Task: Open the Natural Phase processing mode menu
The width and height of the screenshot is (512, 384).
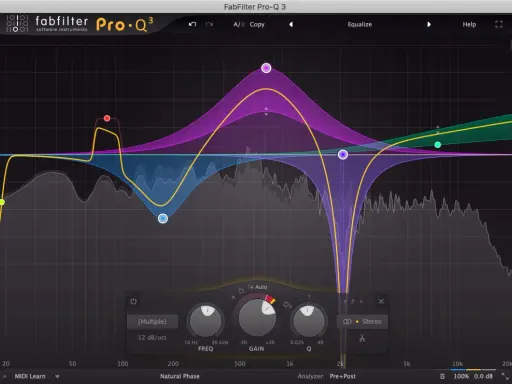Action: tap(180, 376)
